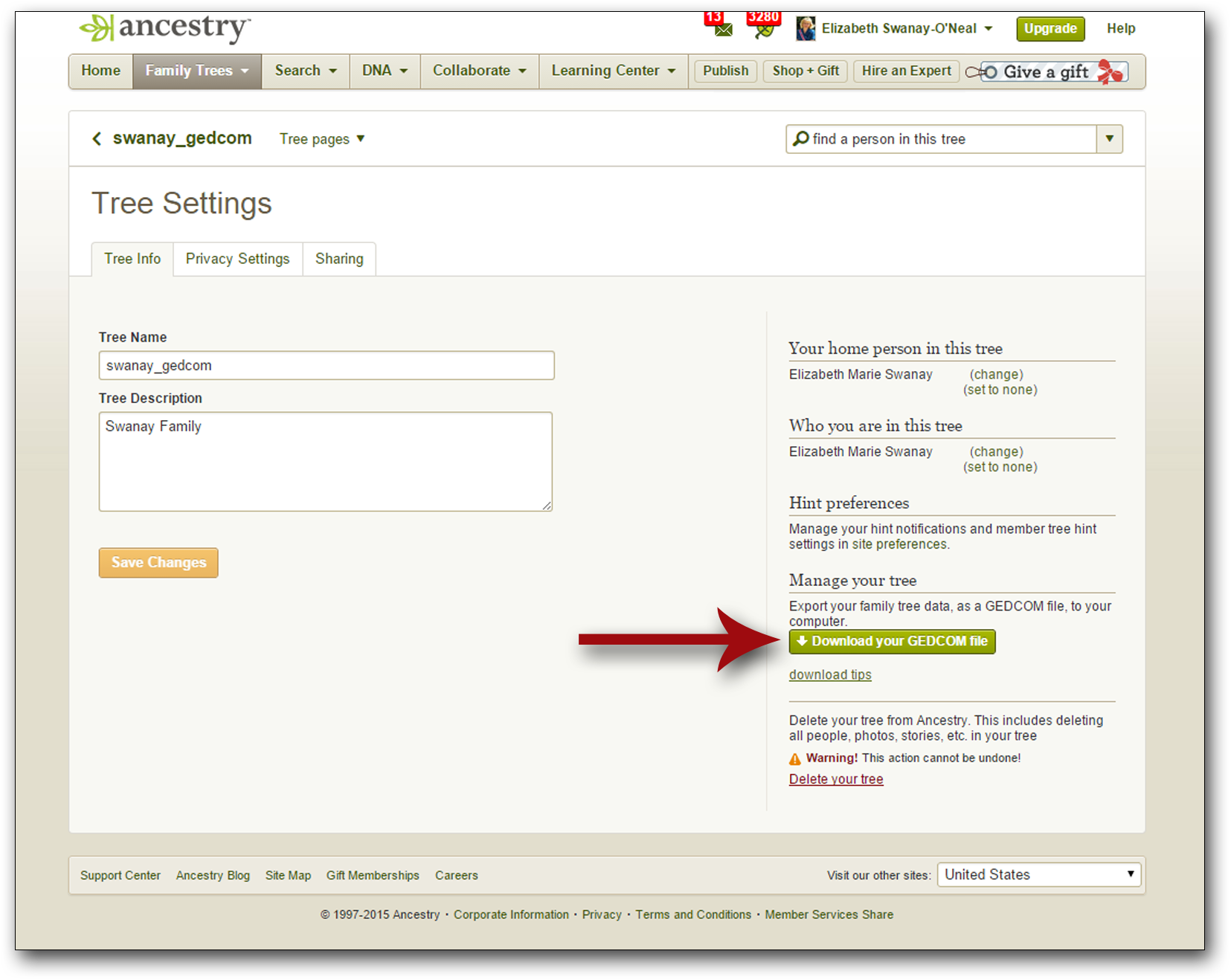
Task: Open the Gift Memberships footer link
Action: coord(373,875)
